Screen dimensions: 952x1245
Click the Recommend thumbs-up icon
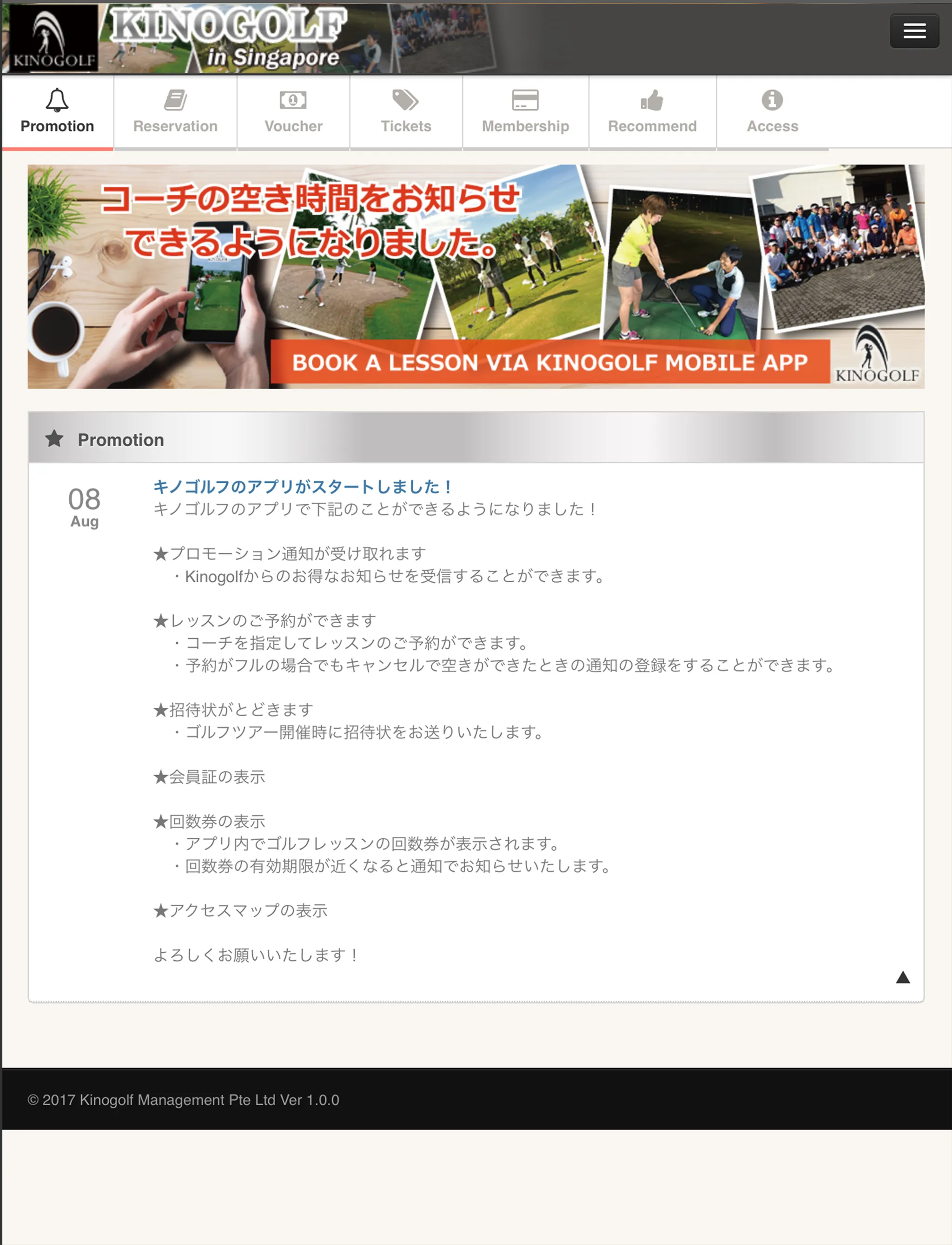tap(652, 100)
